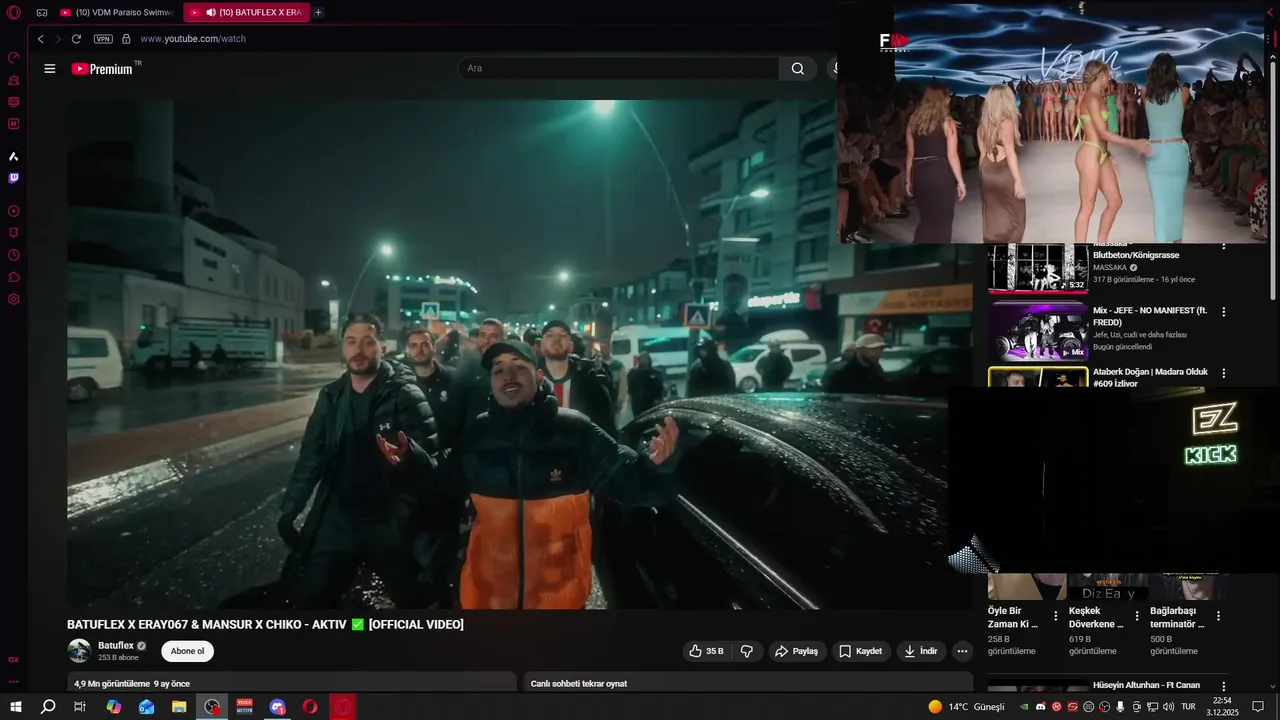Viewport: 1280px width, 720px height.
Task: Open options for 'Keşkek Döverkene' short
Action: click(x=1137, y=616)
